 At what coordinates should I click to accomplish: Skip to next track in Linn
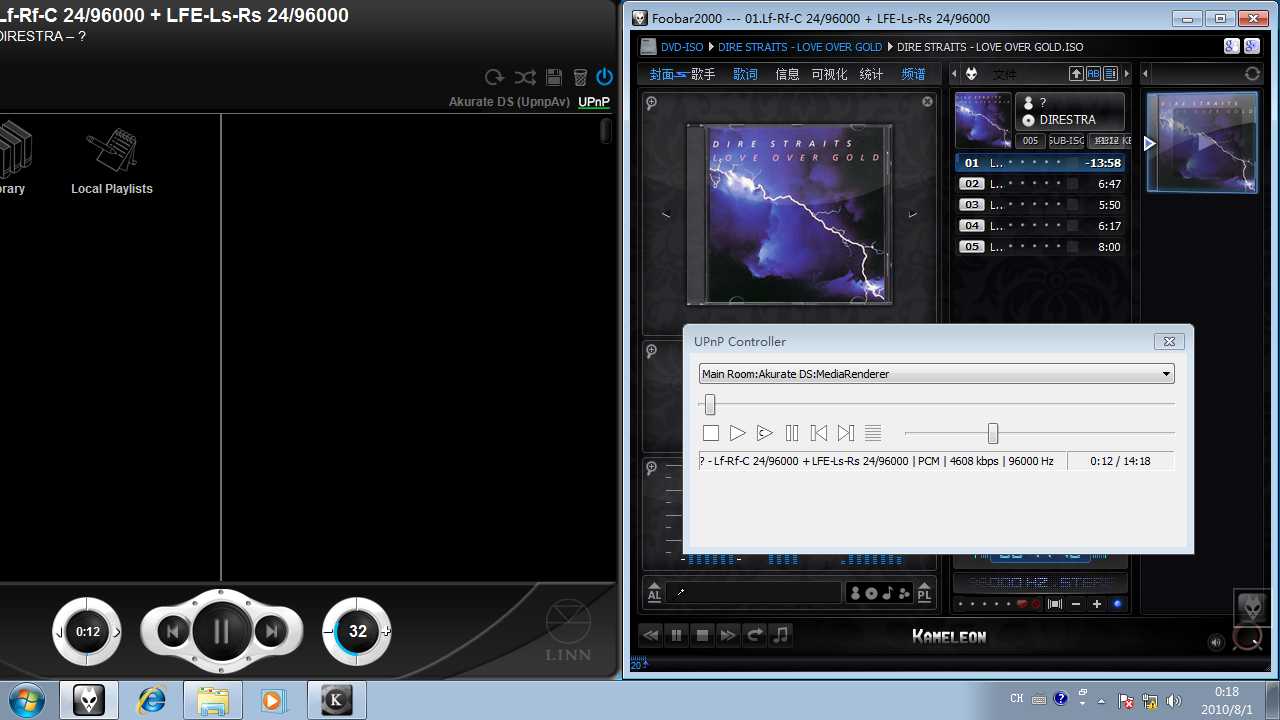point(271,631)
